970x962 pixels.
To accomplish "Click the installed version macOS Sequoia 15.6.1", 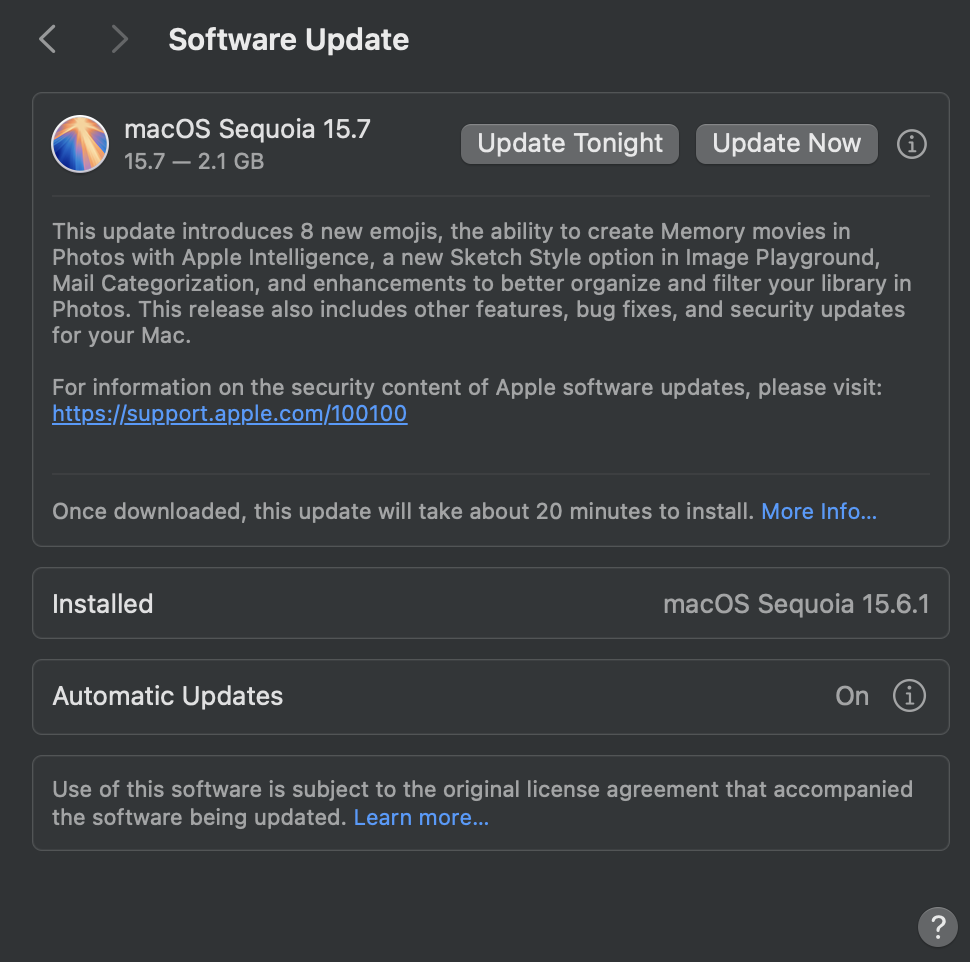I will click(796, 604).
